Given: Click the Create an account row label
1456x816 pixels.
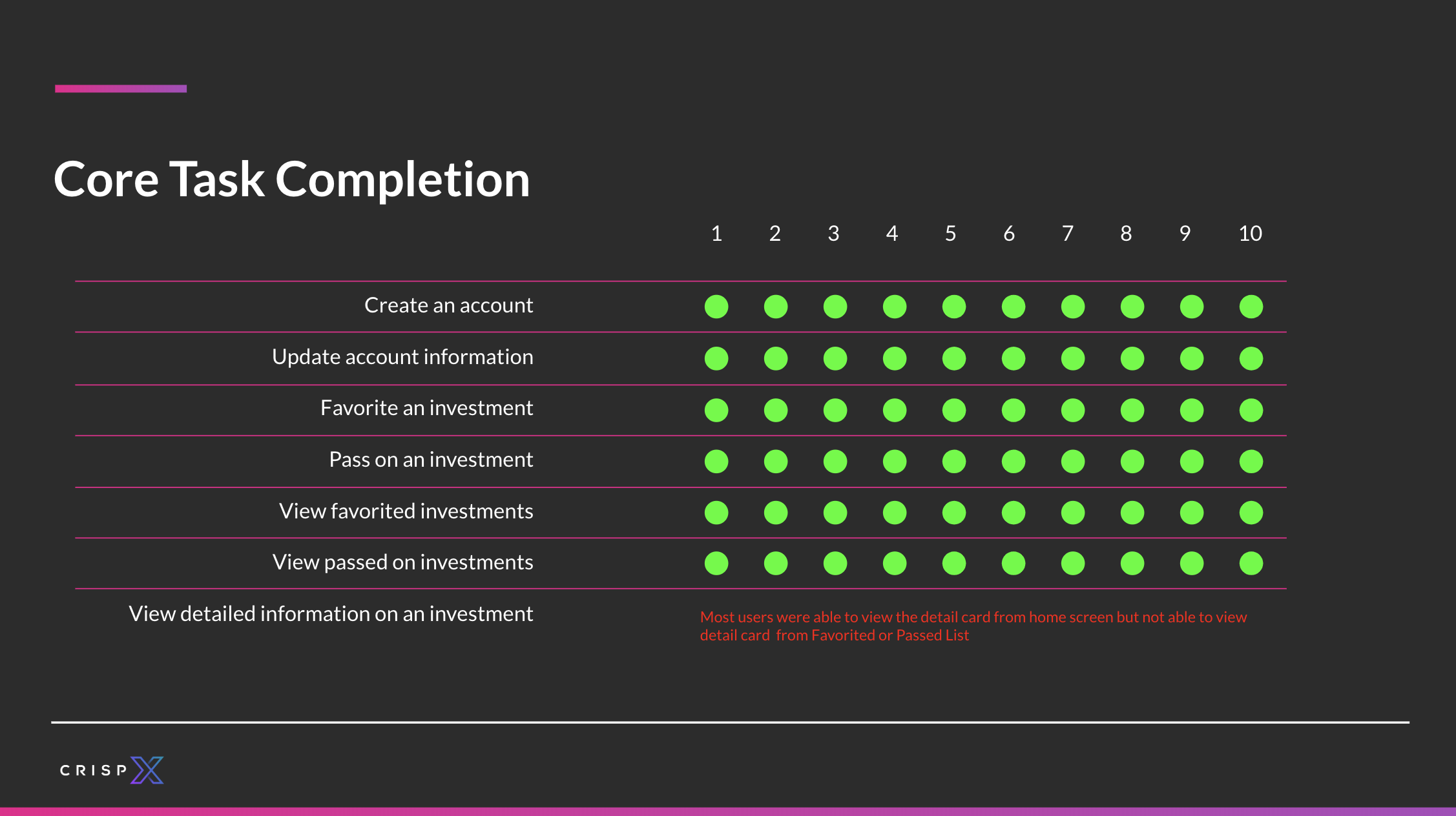Looking at the screenshot, I should pos(449,305).
